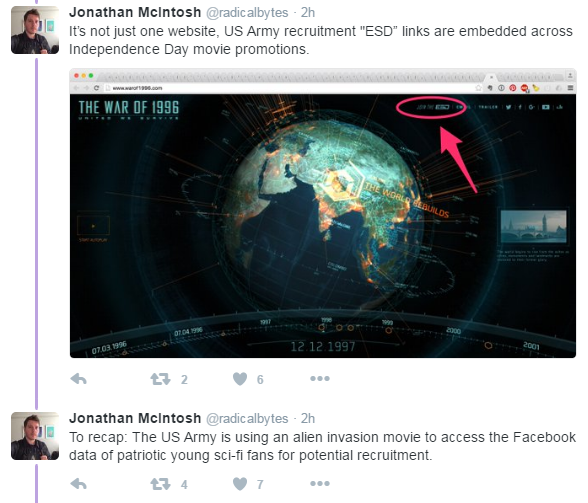Screen dimensions: 588x503
Task: Open @radicalbytes handle on first tweet
Action: pyautogui.click(x=247, y=13)
